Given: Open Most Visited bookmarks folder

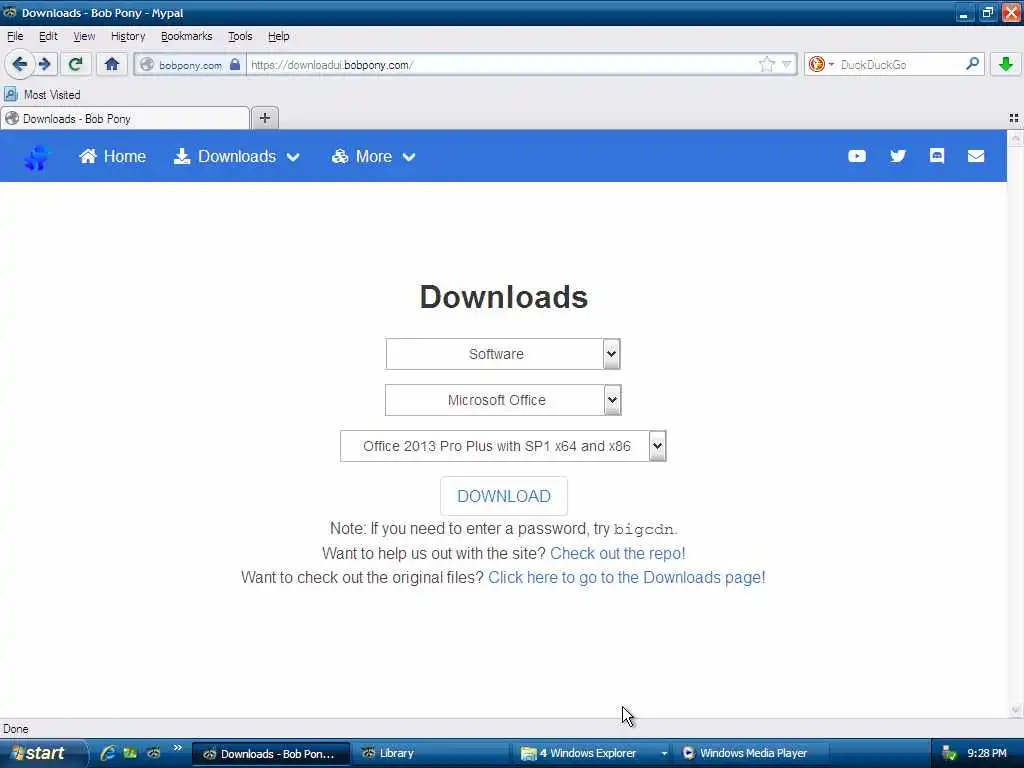Looking at the screenshot, I should click(x=42, y=95).
